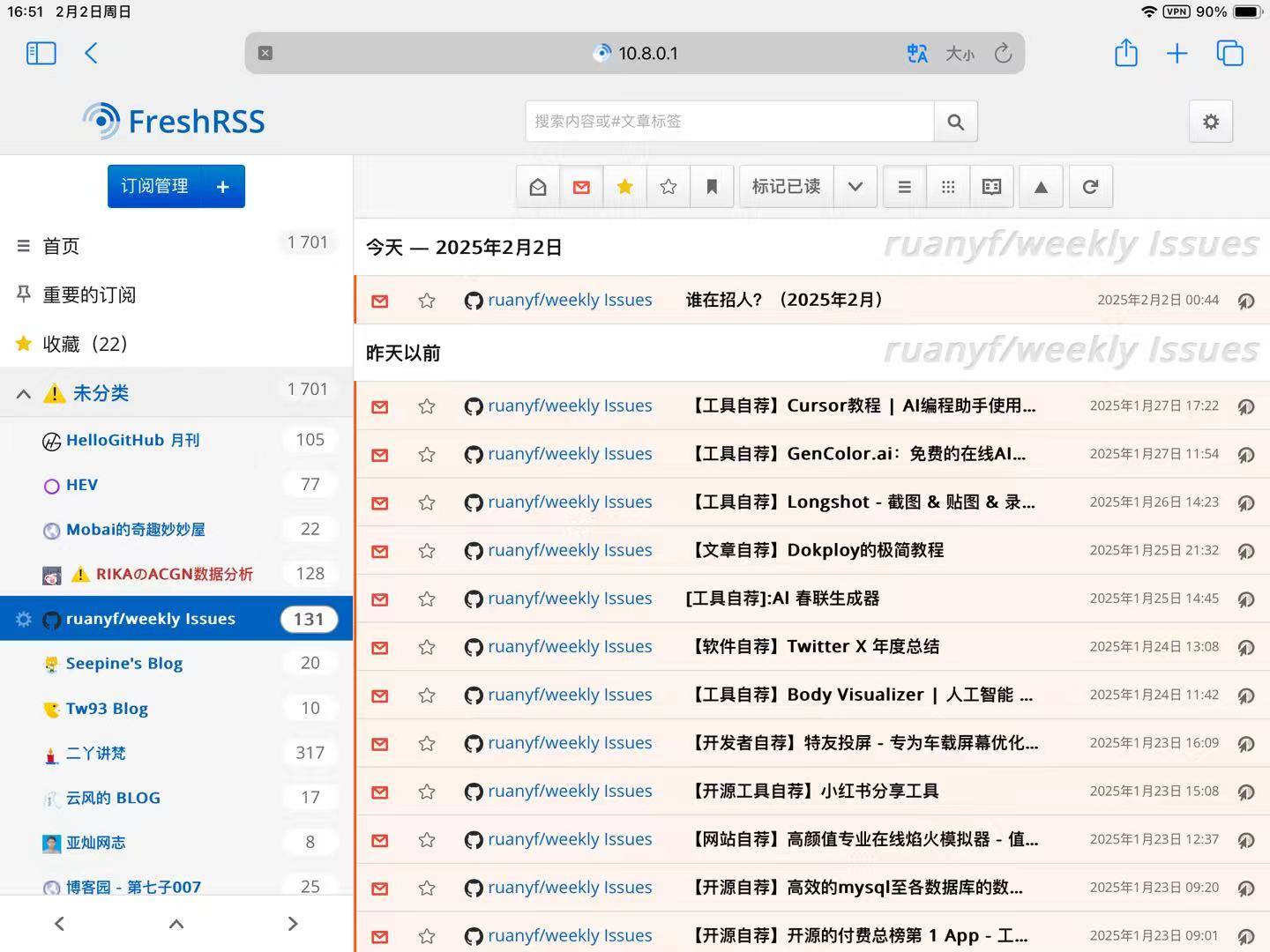Image resolution: width=1270 pixels, height=952 pixels.
Task: Refresh feeds with the reload icon
Action: [x=1090, y=187]
